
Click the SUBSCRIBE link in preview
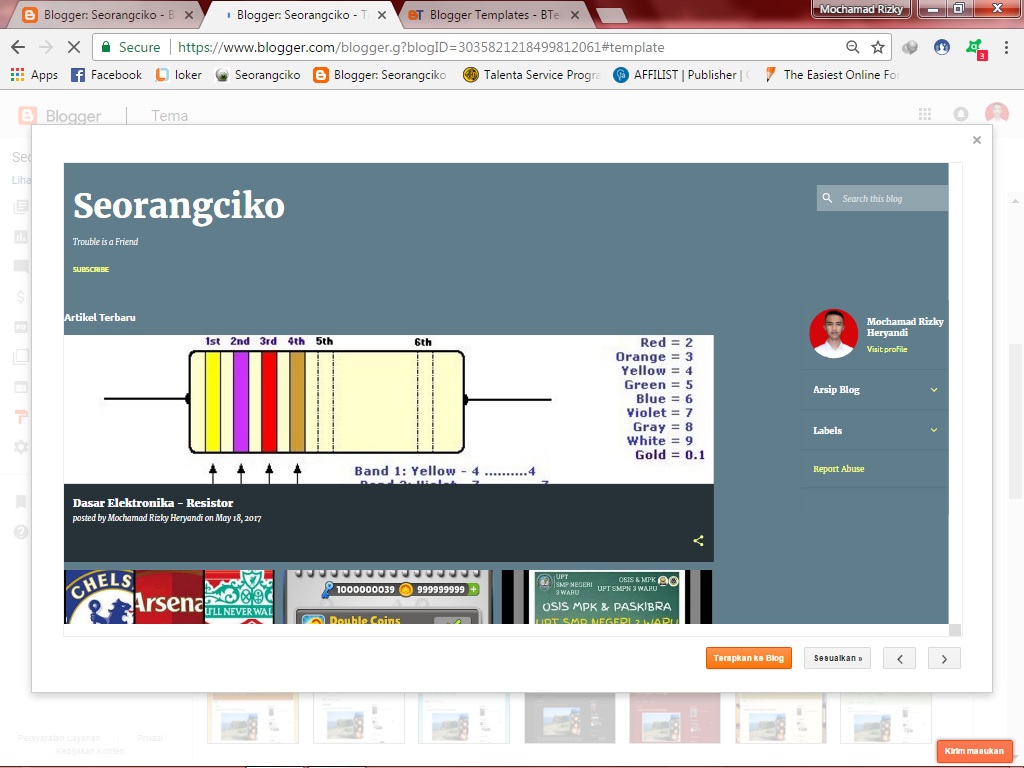pos(91,269)
